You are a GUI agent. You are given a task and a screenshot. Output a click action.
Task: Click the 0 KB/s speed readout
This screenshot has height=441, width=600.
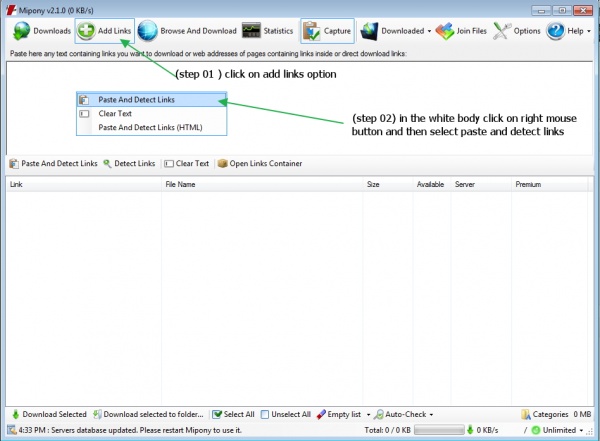pos(487,430)
